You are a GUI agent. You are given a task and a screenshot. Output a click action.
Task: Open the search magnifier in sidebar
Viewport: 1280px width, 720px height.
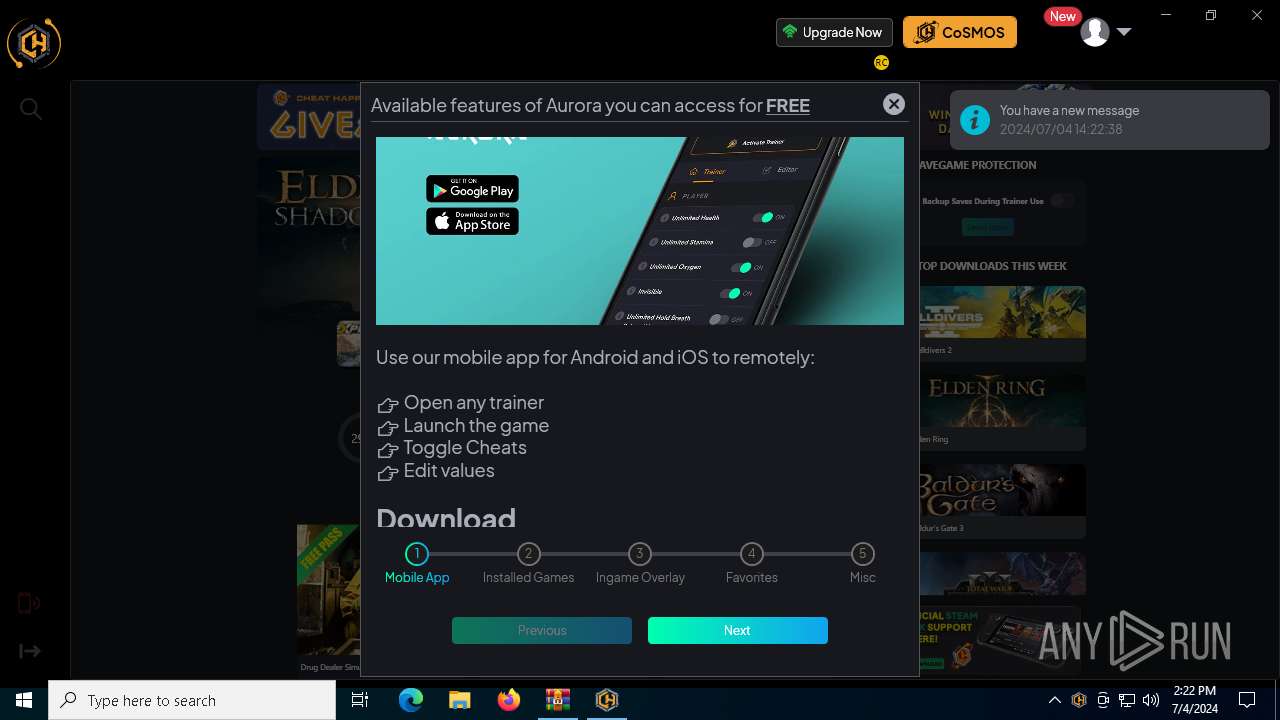pos(31,109)
